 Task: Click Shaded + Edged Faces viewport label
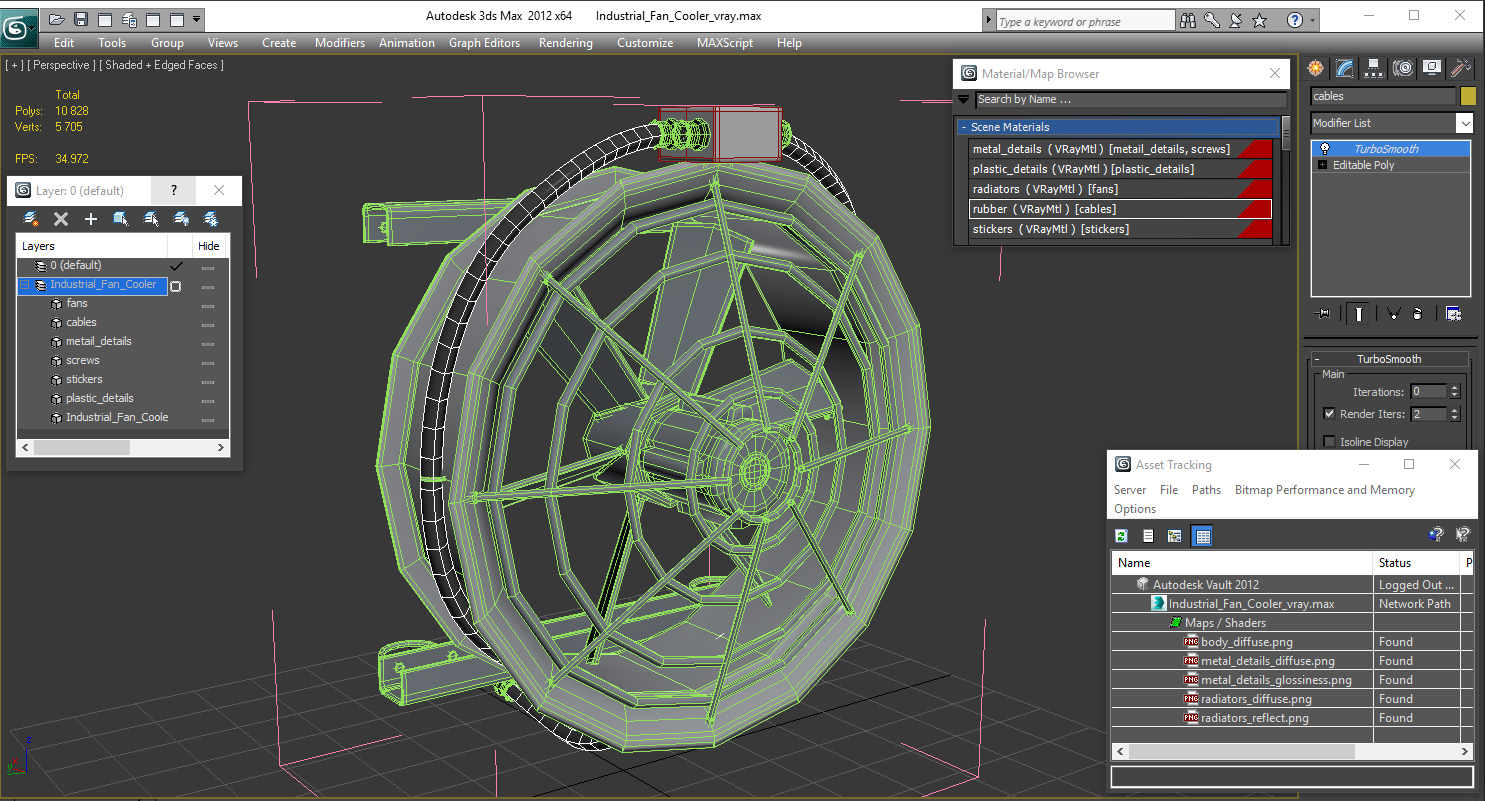[x=161, y=65]
